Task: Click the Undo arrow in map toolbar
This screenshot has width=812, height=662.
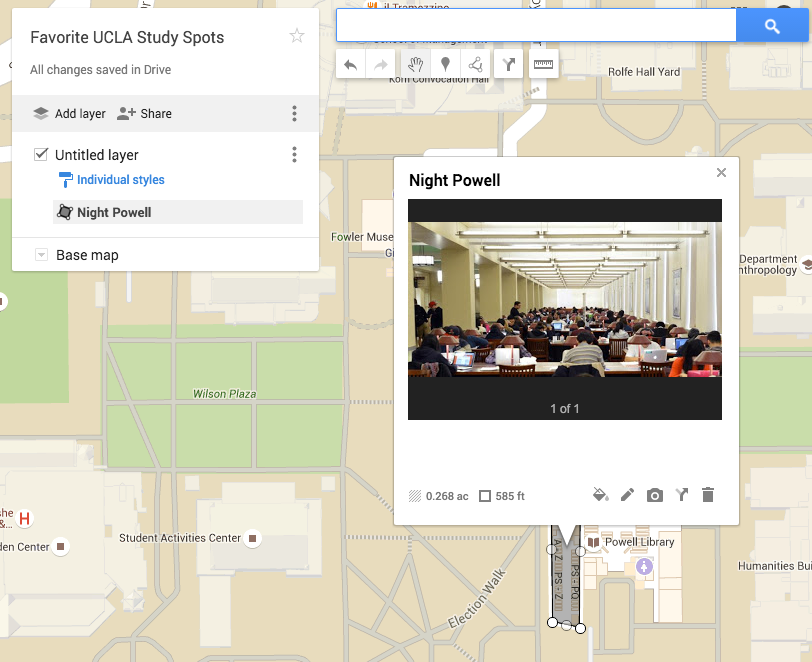Action: pyautogui.click(x=351, y=64)
